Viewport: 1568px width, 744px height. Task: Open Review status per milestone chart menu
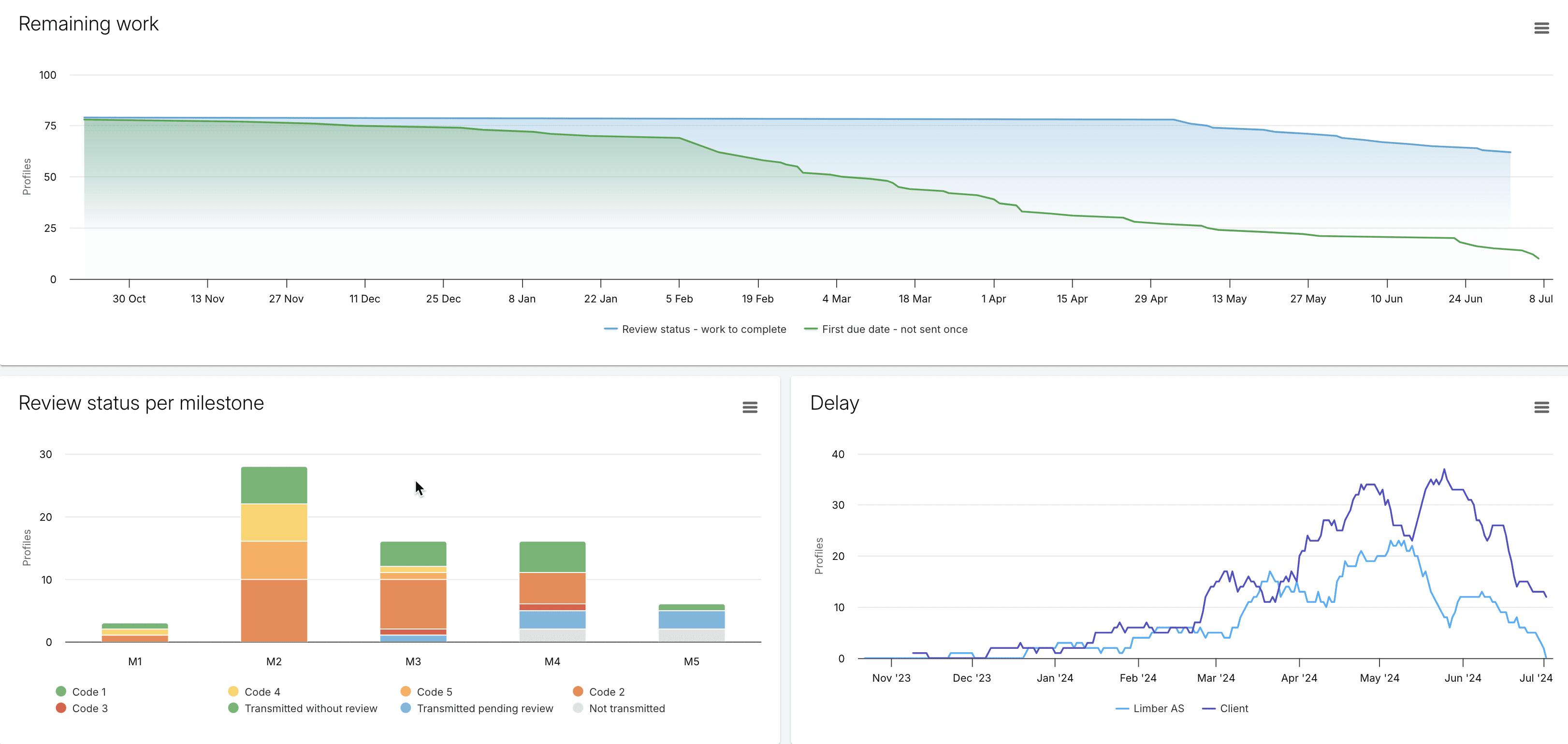pos(750,407)
